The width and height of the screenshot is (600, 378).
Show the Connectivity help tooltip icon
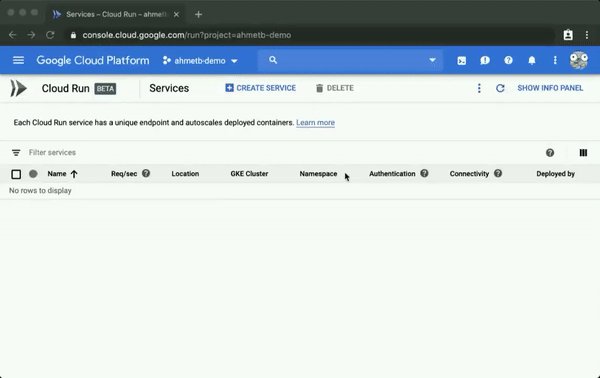pyautogui.click(x=498, y=173)
